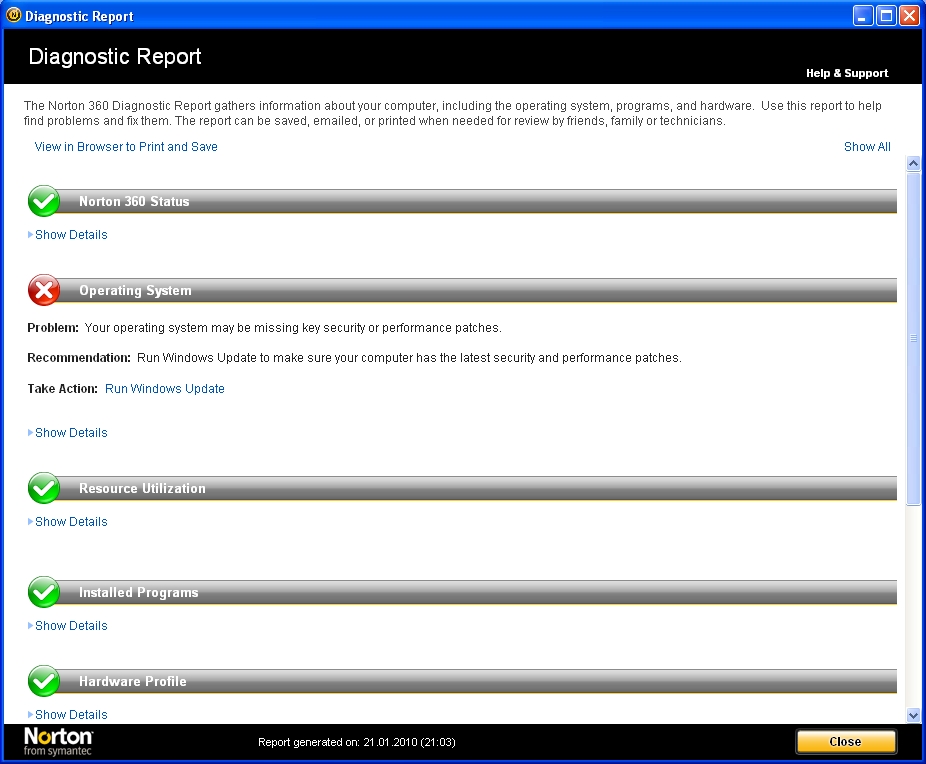This screenshot has width=926, height=764.
Task: Click the Show All link
Action: pos(867,146)
